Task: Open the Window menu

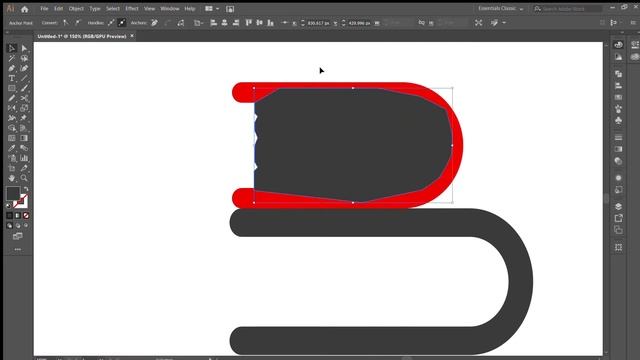Action: pyautogui.click(x=170, y=9)
